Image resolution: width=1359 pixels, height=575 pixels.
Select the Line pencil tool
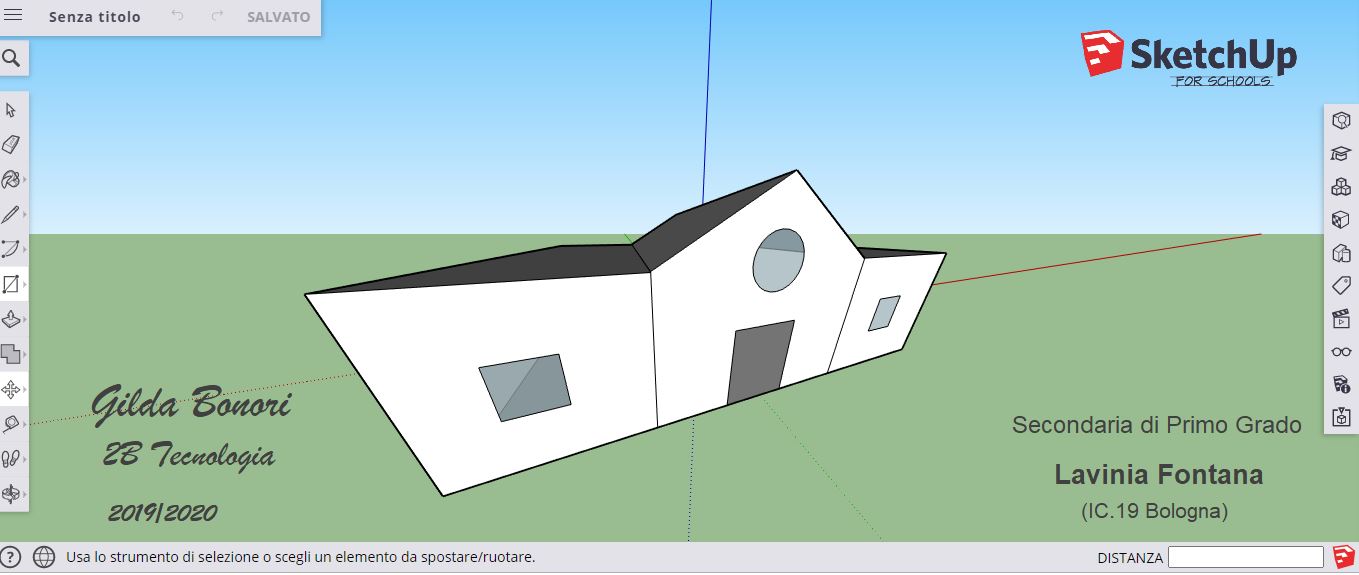click(x=11, y=215)
